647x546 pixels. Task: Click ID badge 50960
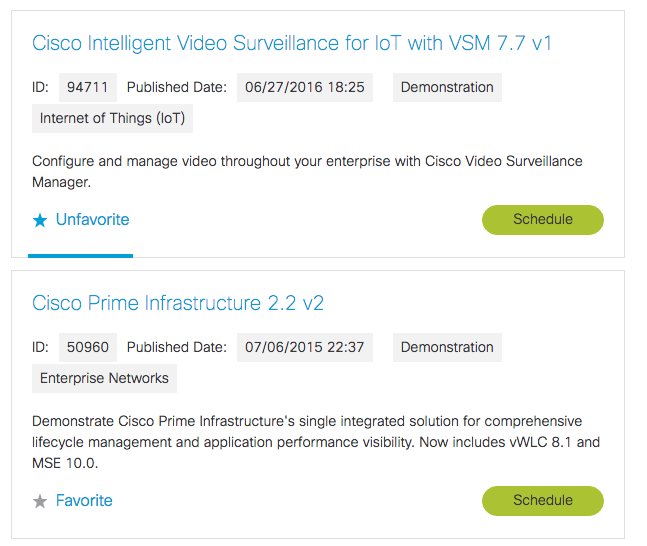pyautogui.click(x=87, y=348)
